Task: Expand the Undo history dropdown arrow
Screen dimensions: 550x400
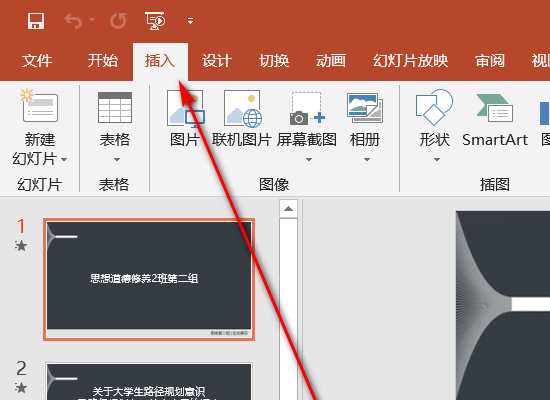Action: pyautogui.click(x=92, y=20)
